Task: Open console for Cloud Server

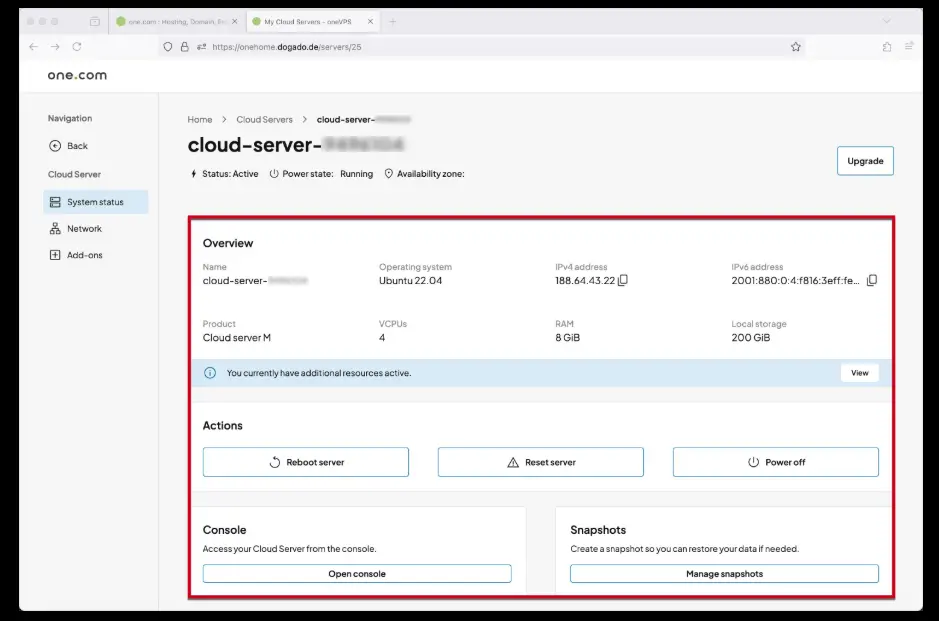Action: tap(357, 574)
